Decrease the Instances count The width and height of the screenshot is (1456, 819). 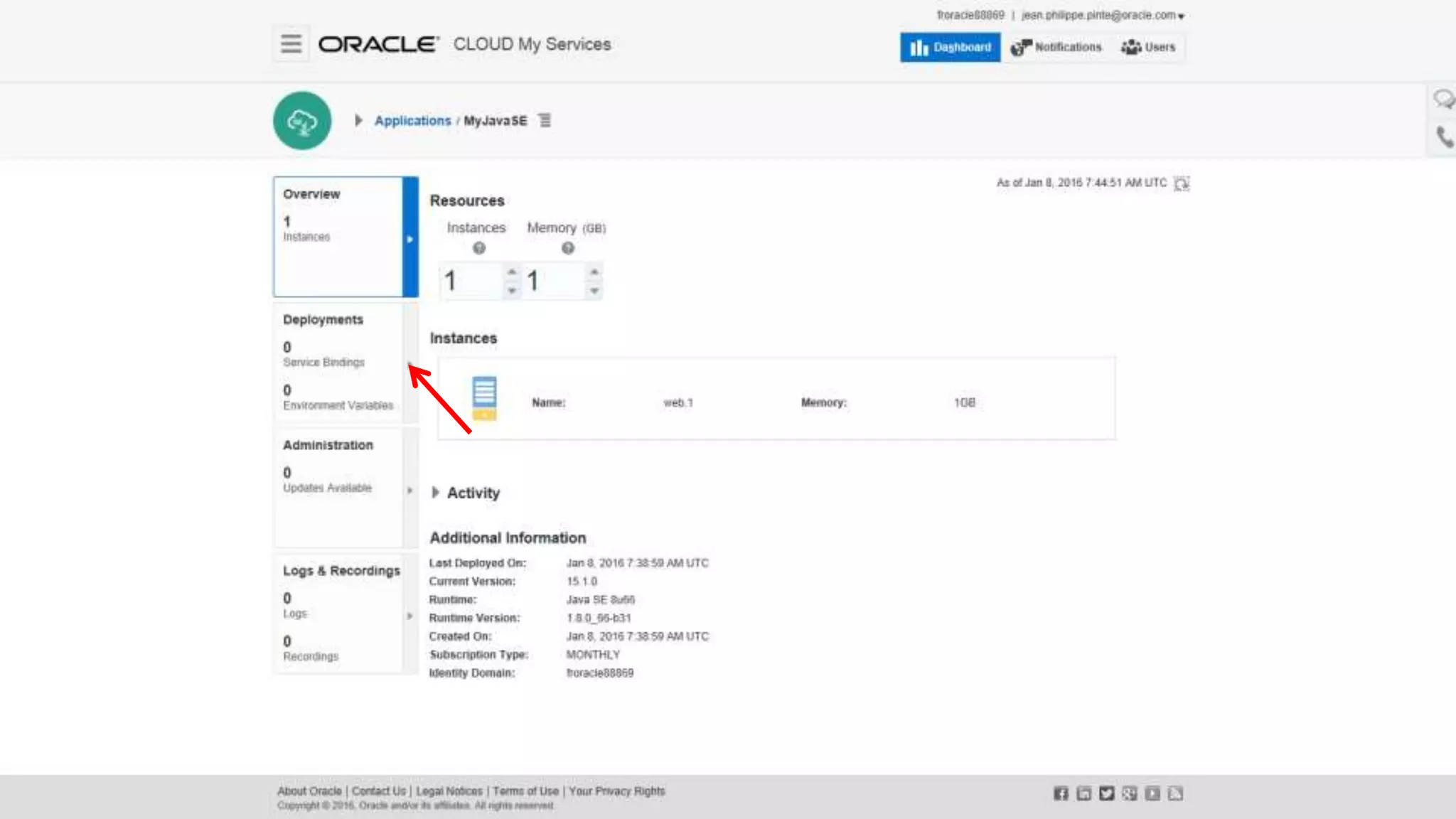(x=512, y=290)
